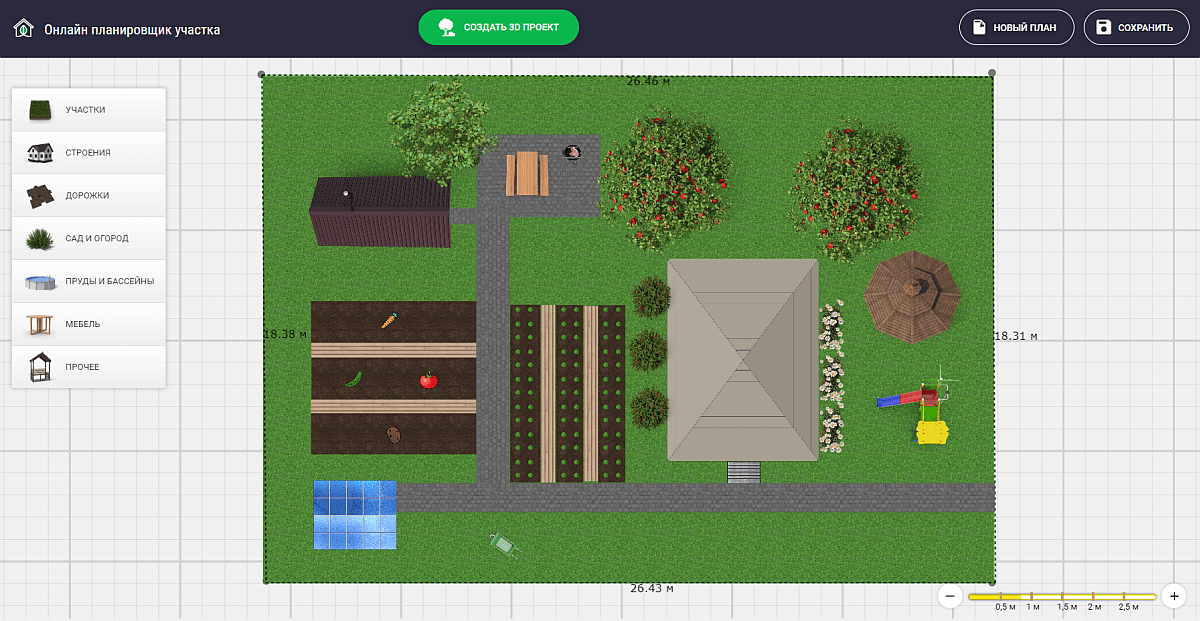Open the Строения buildings category

click(x=88, y=153)
